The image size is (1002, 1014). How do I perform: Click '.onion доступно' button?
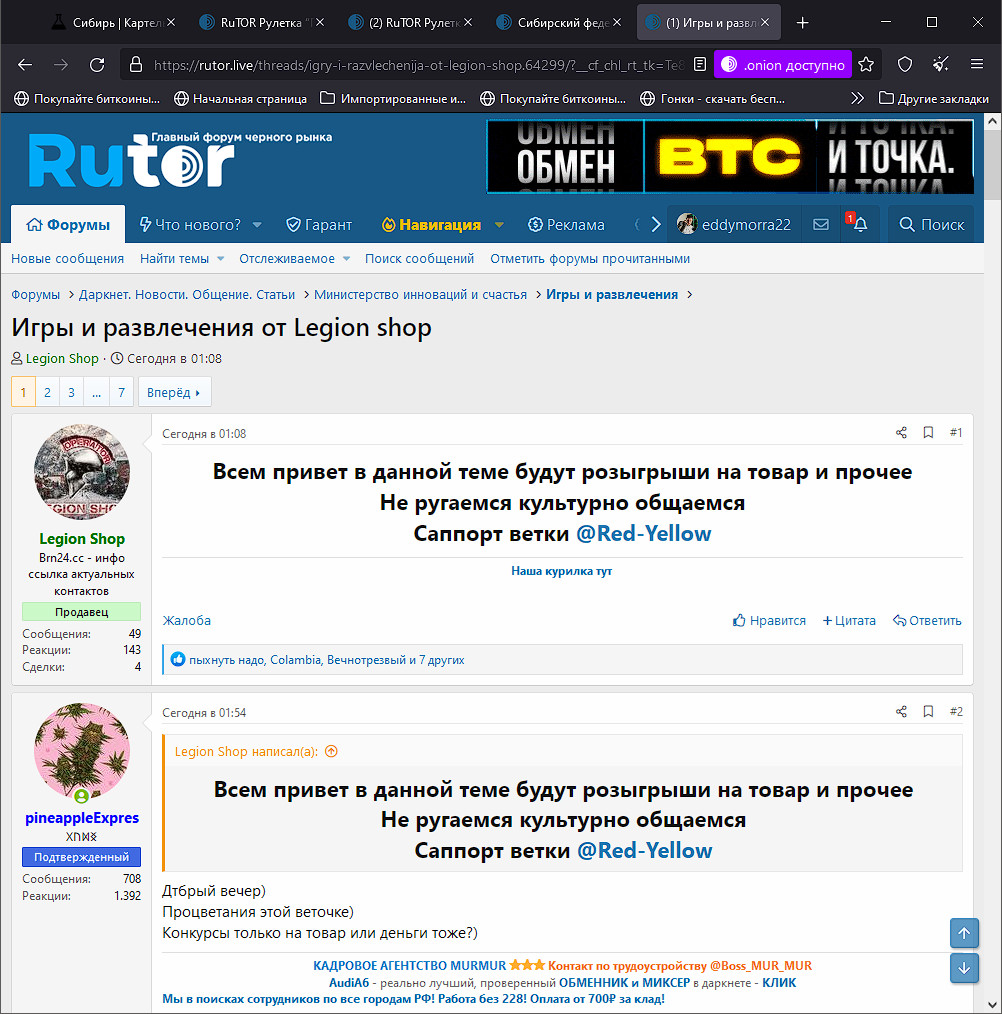click(783, 65)
